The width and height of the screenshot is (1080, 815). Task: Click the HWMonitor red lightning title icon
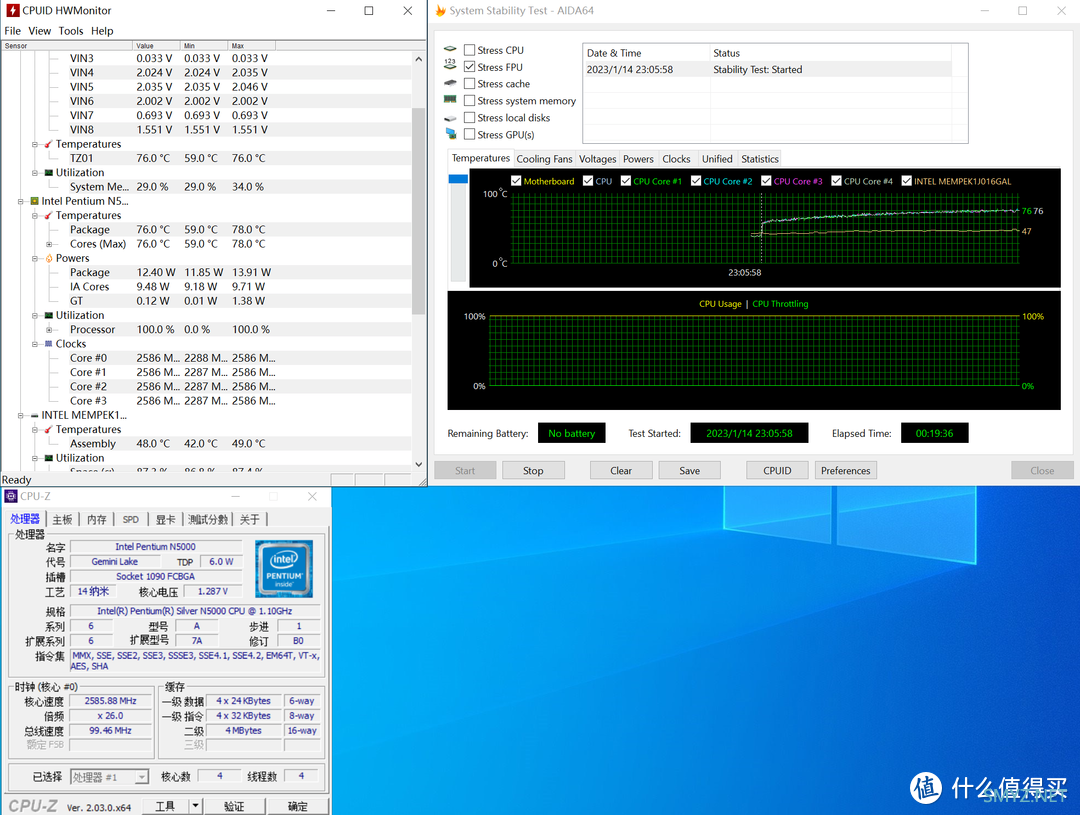pyautogui.click(x=11, y=11)
